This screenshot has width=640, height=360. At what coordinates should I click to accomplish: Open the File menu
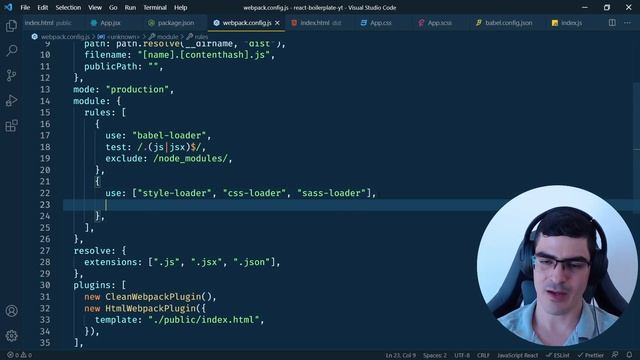click(25, 7)
